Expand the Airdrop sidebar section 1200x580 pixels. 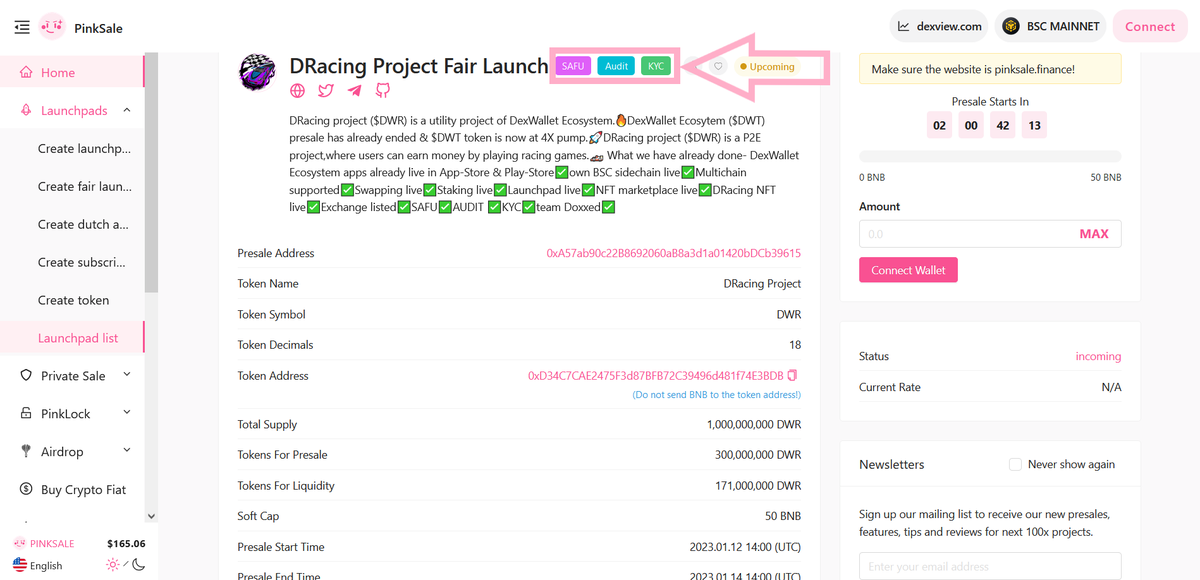point(72,452)
